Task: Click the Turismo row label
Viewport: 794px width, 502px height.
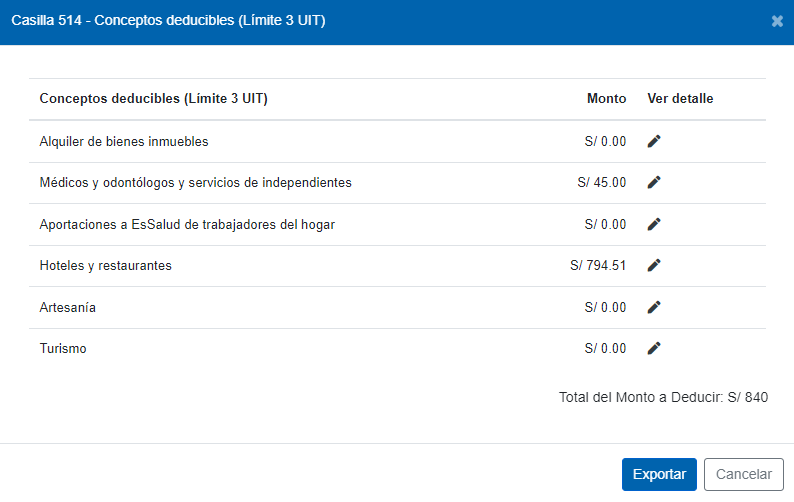Action: click(x=63, y=349)
